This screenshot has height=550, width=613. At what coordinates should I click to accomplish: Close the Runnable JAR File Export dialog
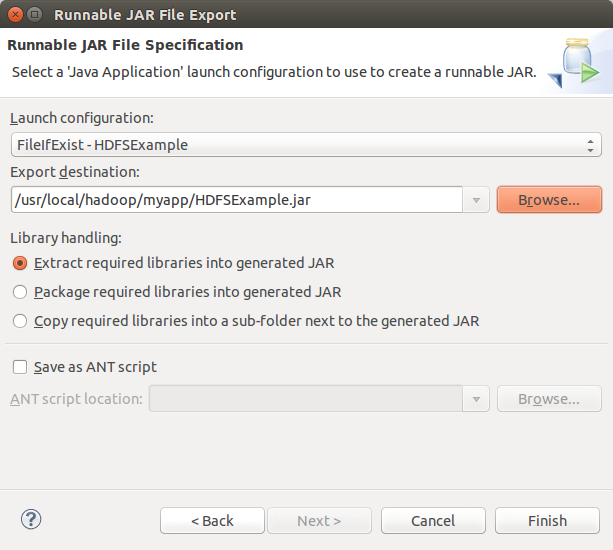point(15,14)
